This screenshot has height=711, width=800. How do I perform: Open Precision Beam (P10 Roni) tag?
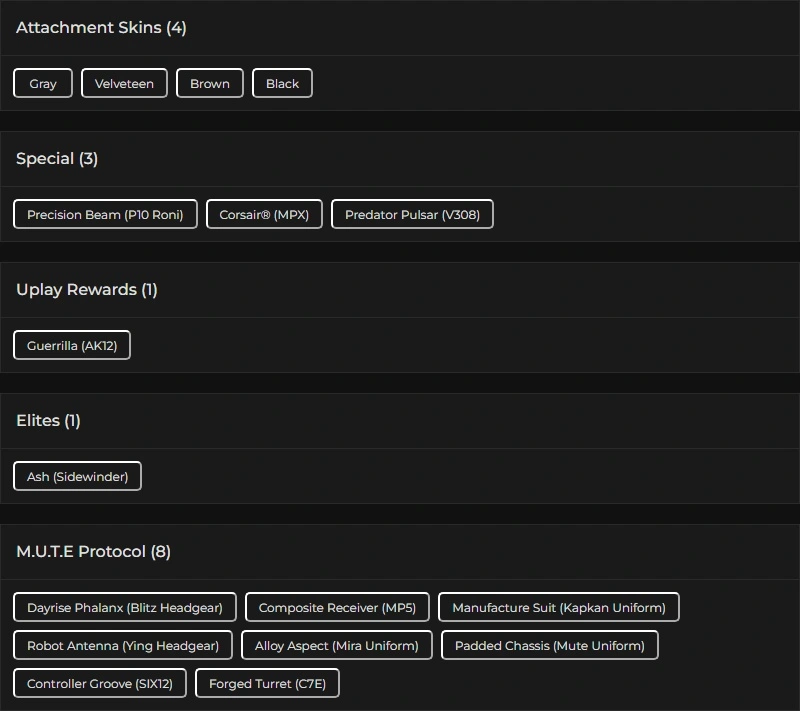click(x=105, y=214)
